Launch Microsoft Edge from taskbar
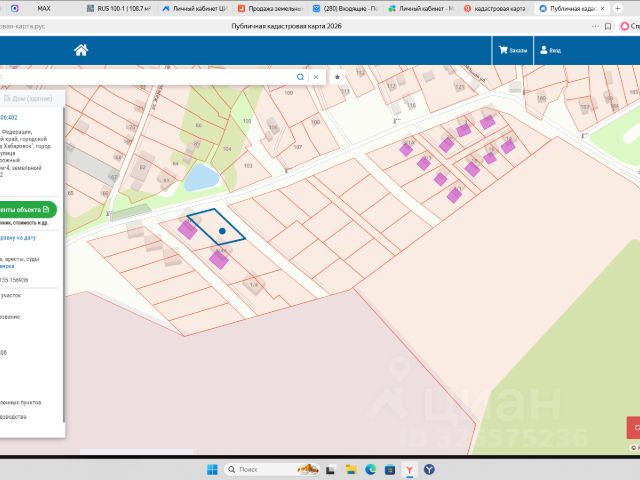Image resolution: width=640 pixels, height=480 pixels. pyautogui.click(x=370, y=470)
